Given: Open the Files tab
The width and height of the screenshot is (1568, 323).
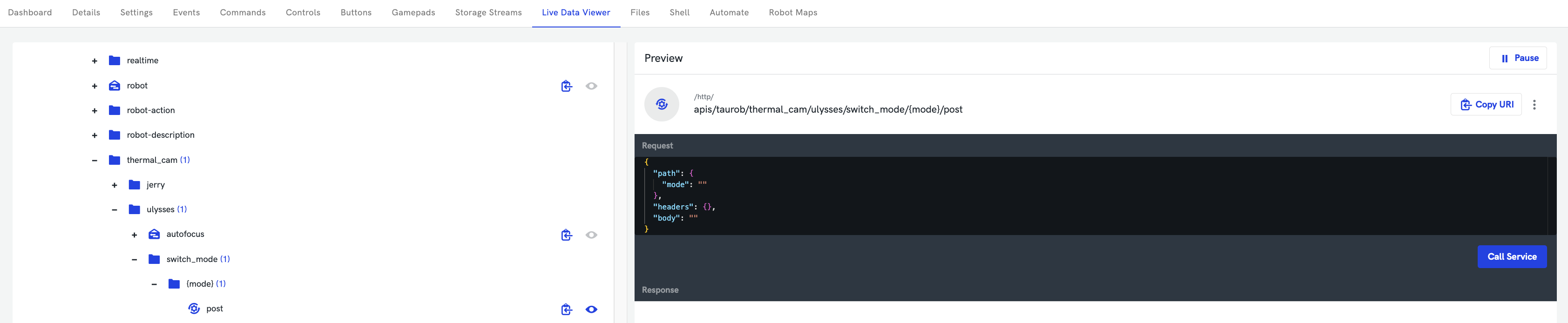Looking at the screenshot, I should 640,12.
